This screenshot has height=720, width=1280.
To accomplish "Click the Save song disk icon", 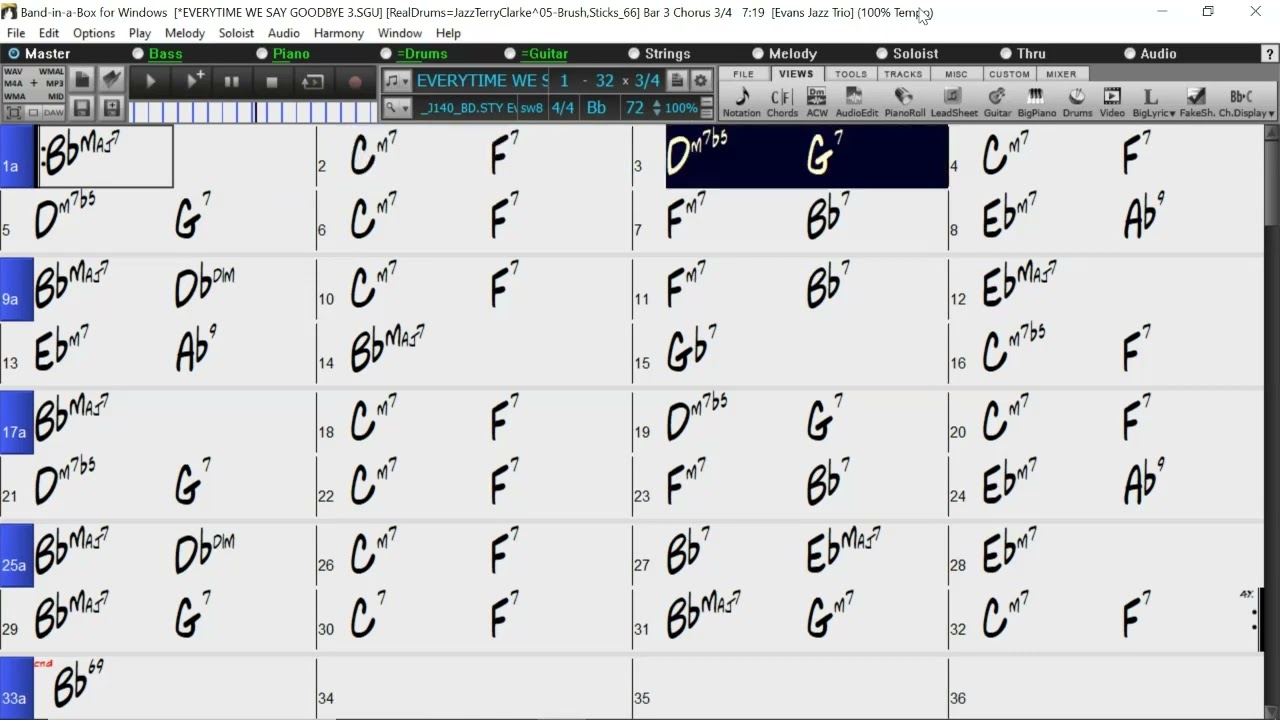I will (82, 108).
